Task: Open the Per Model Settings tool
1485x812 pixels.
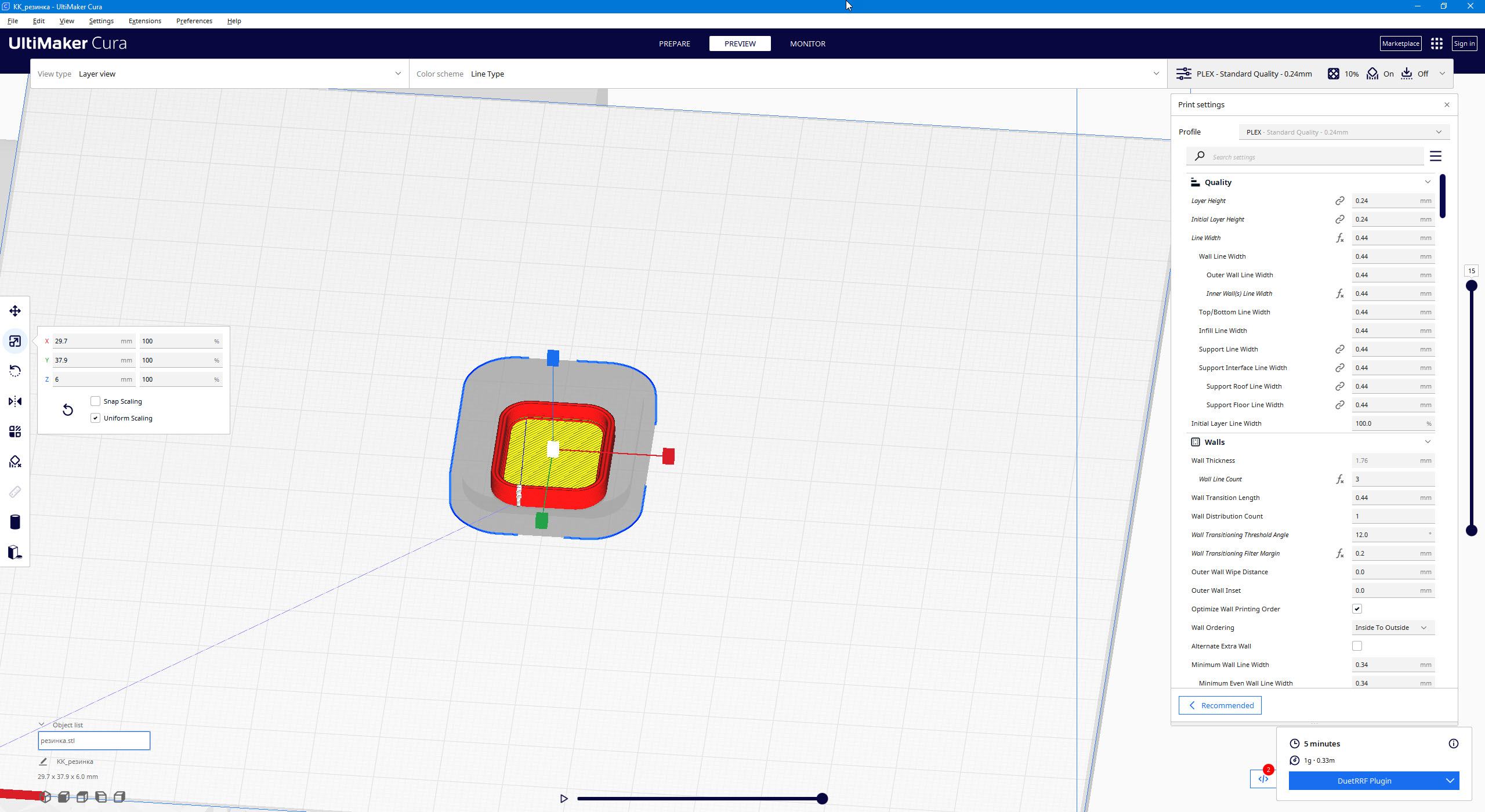Action: tap(15, 431)
